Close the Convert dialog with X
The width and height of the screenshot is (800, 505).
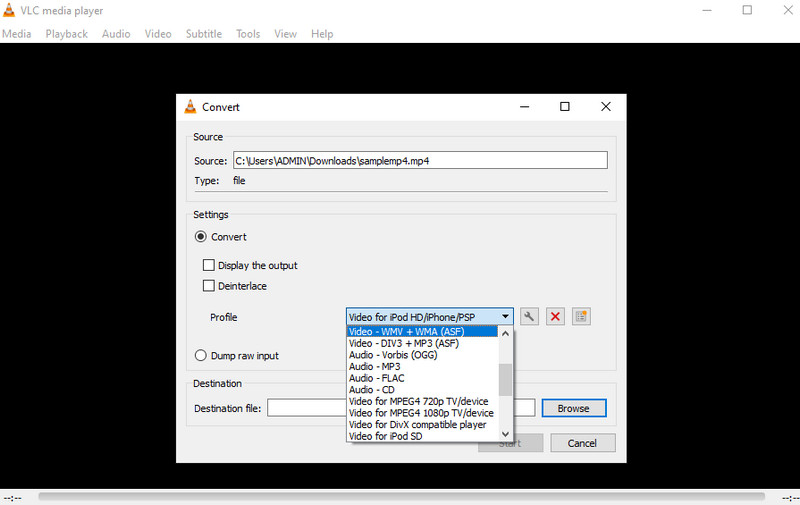[605, 107]
